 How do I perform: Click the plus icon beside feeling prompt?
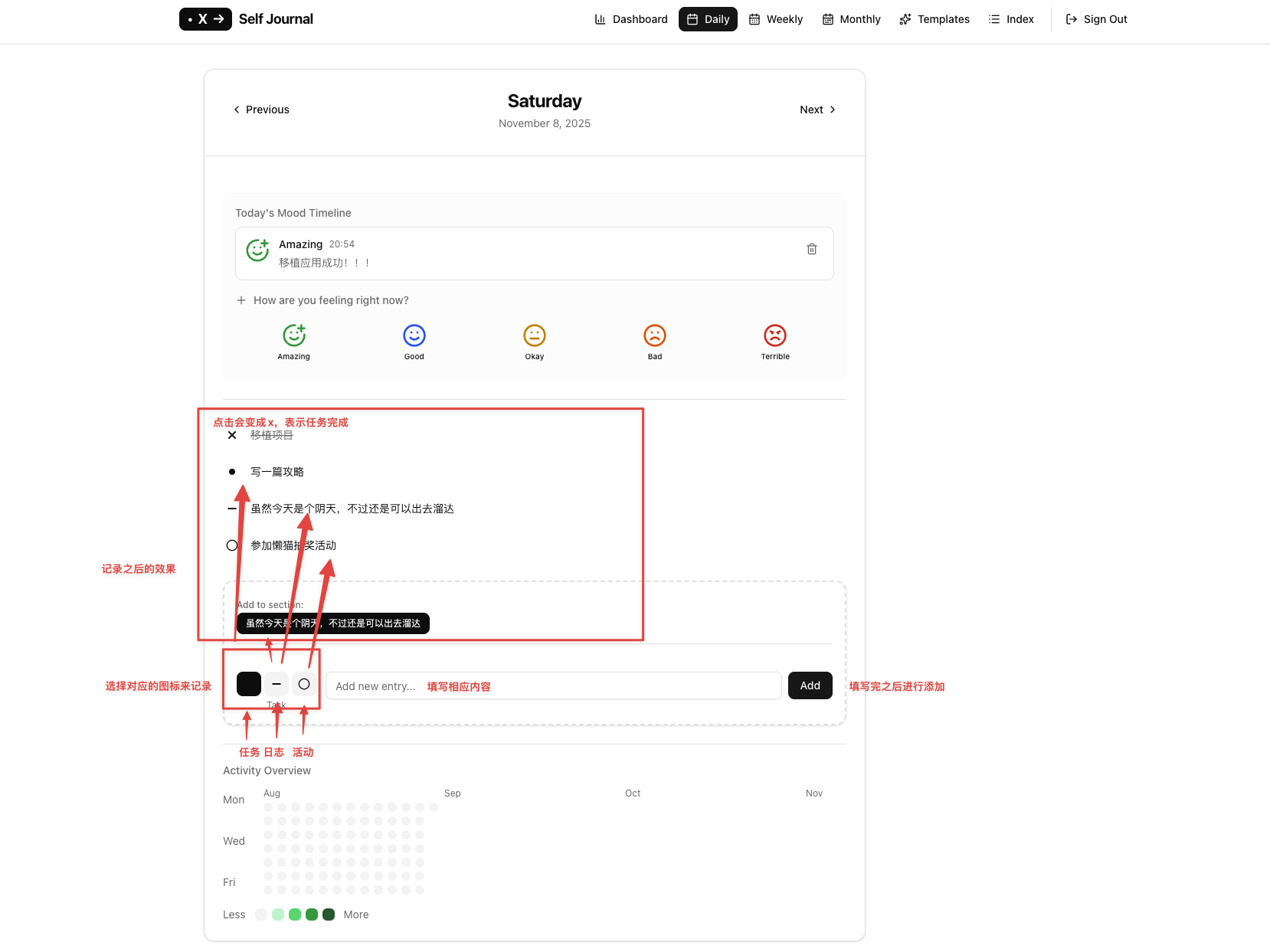coord(241,300)
